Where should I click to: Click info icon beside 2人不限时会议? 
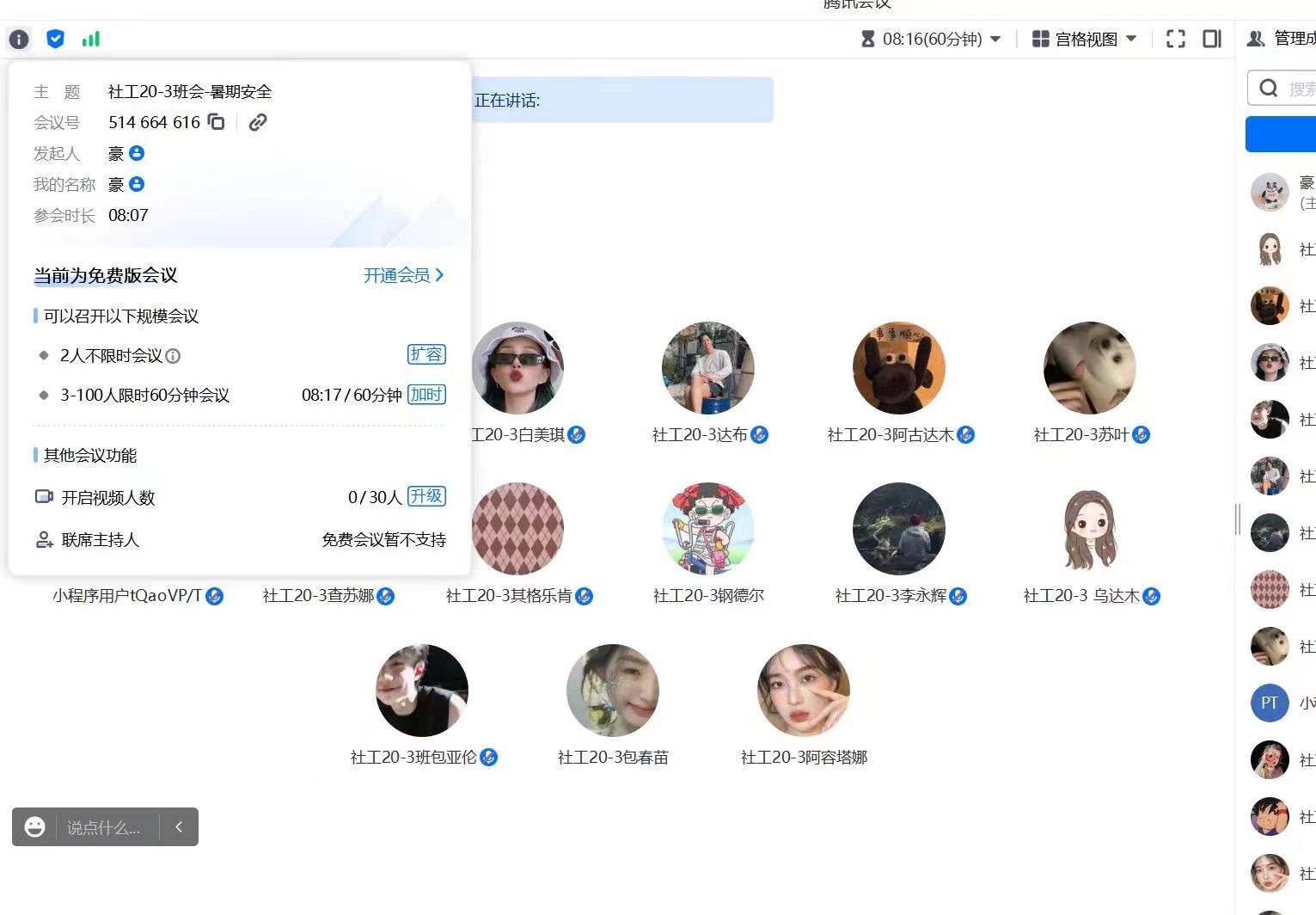pos(173,356)
